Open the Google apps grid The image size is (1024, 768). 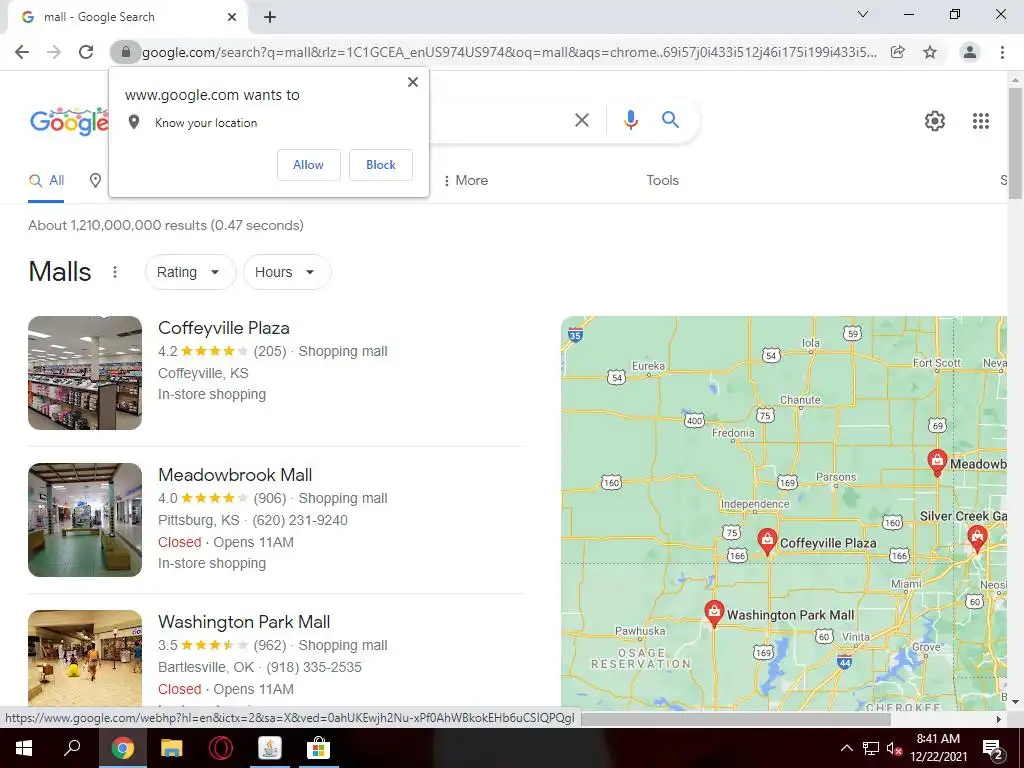point(981,121)
